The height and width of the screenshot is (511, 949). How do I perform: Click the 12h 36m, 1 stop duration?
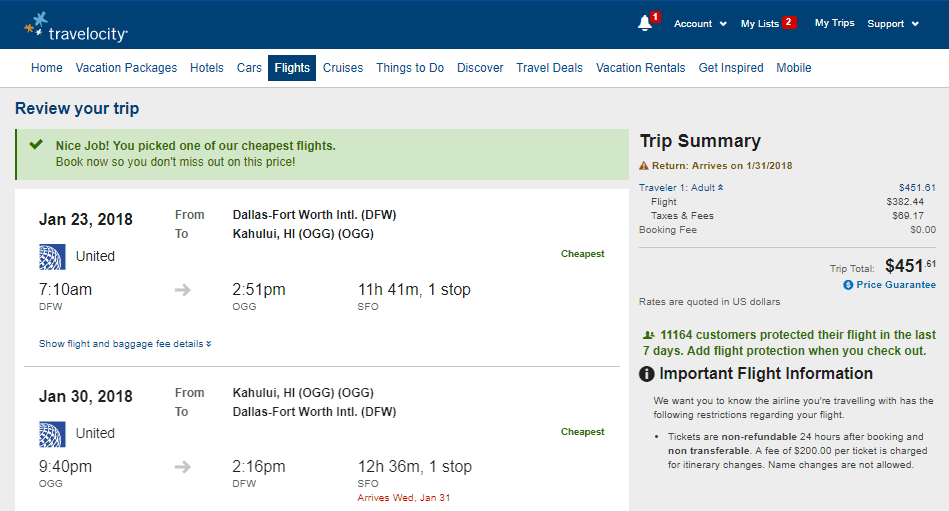click(415, 467)
